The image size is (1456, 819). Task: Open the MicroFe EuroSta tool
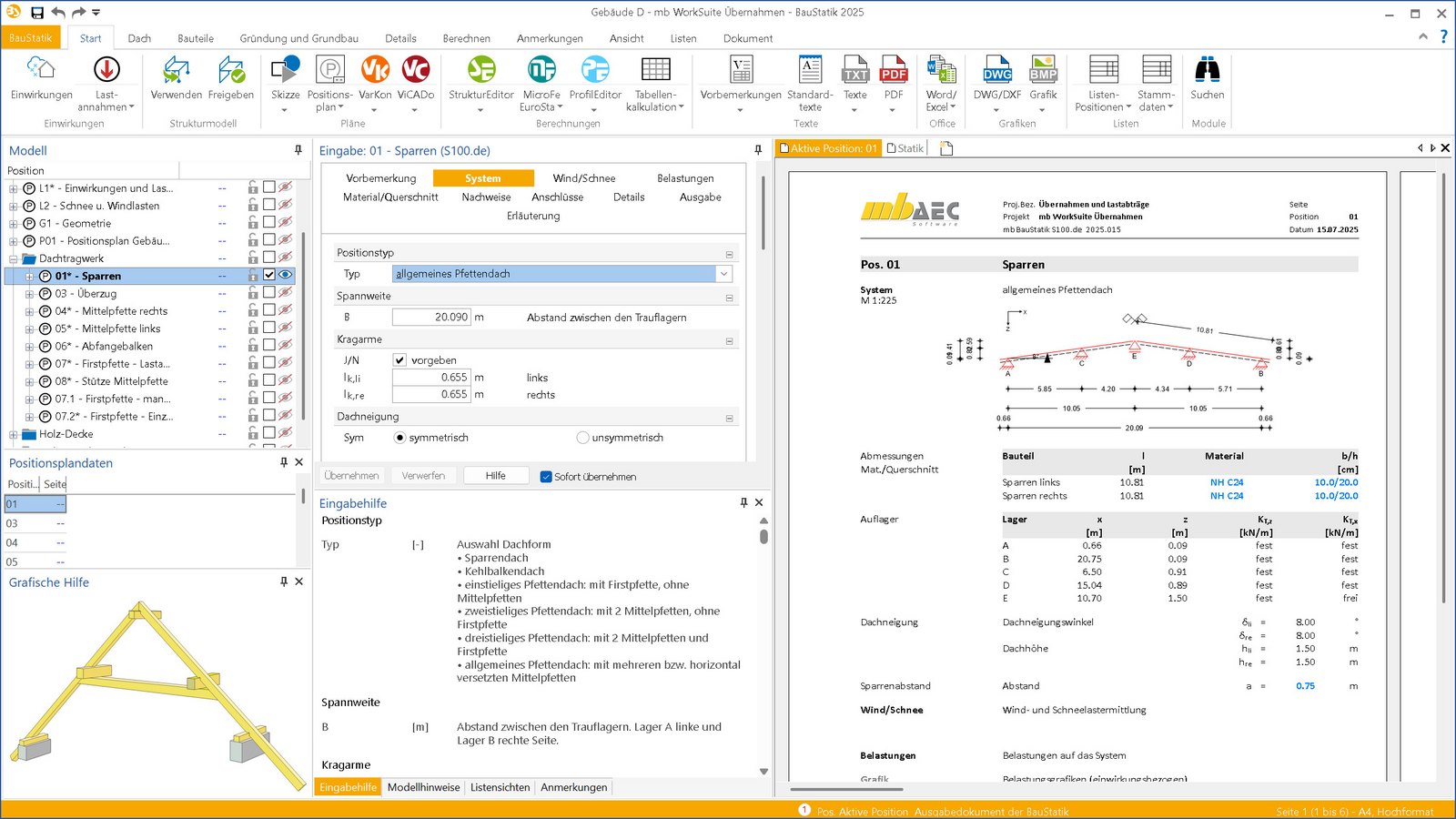(541, 82)
